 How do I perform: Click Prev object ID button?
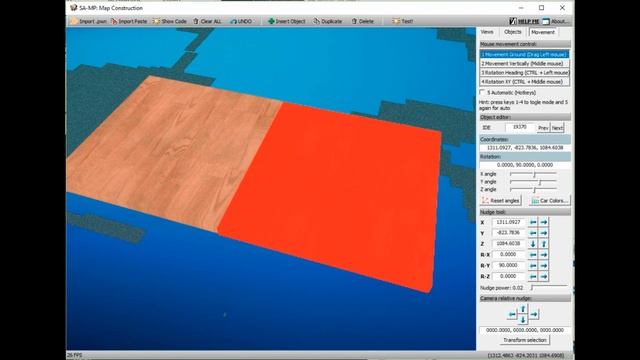543,128
